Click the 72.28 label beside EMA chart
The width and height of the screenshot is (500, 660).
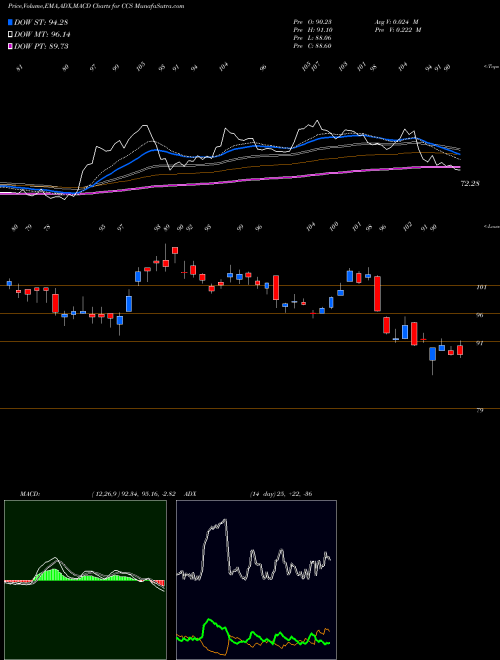pyautogui.click(x=471, y=184)
